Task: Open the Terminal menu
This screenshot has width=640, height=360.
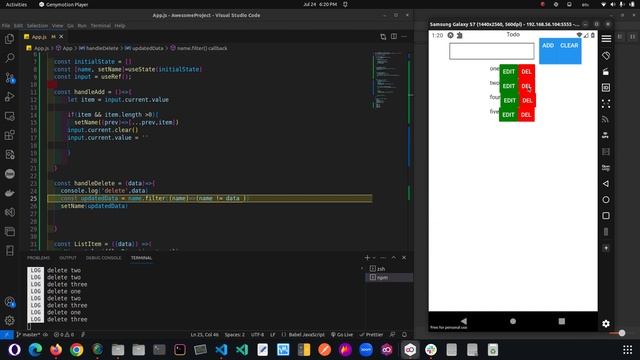Action: 100,26
